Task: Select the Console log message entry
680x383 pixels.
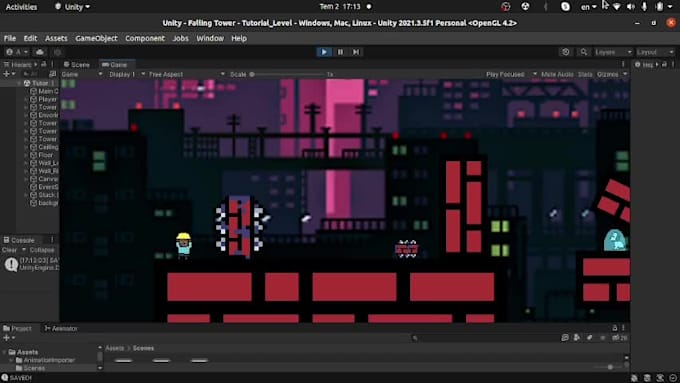Action: pos(30,264)
